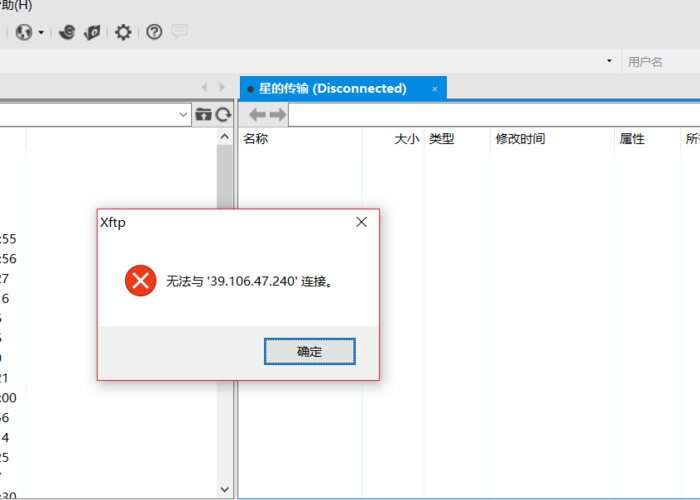The height and width of the screenshot is (500, 700).
Task: Click the red error icon in the dialog
Action: [141, 281]
